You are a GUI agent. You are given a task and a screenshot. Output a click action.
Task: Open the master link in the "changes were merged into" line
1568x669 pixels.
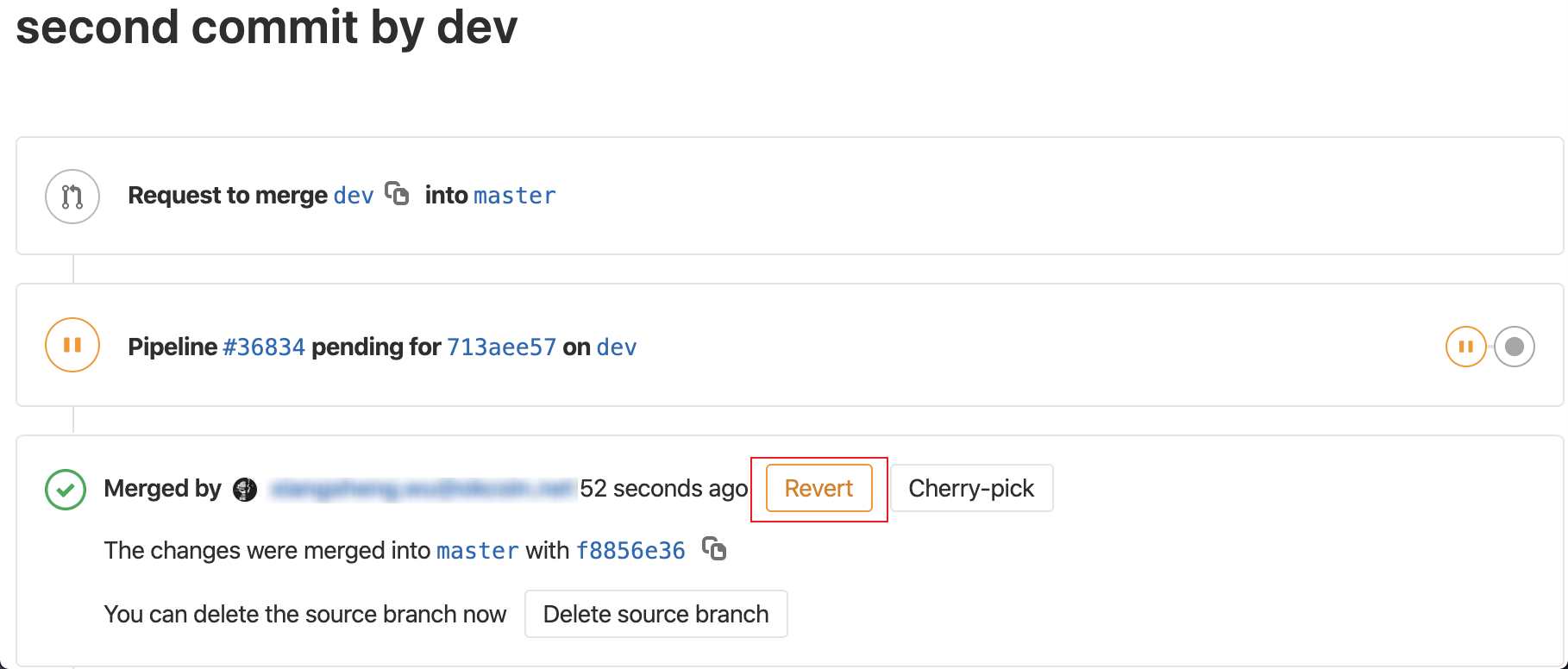coord(478,551)
